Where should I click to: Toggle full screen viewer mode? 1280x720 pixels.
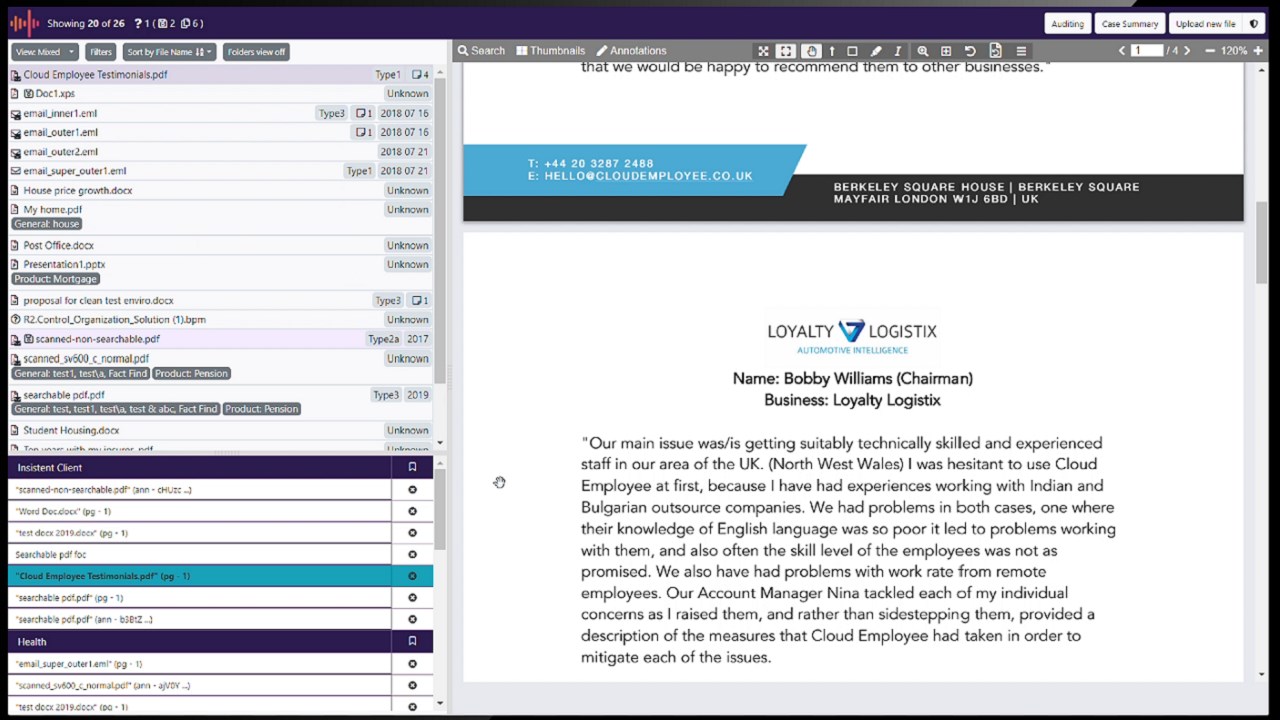click(763, 51)
